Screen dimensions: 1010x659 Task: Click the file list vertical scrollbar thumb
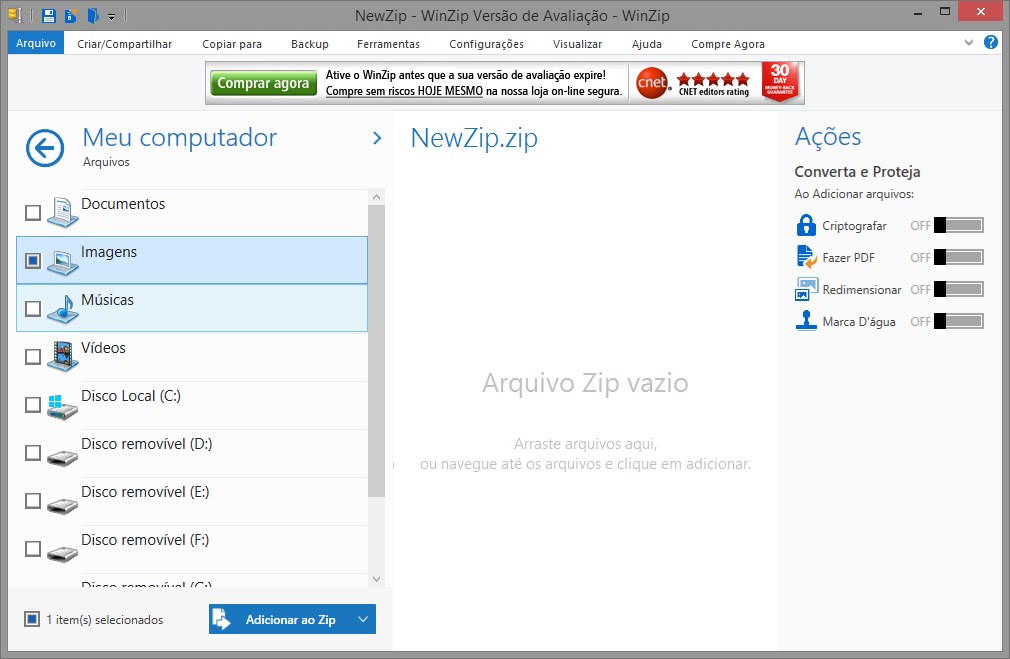coord(377,351)
